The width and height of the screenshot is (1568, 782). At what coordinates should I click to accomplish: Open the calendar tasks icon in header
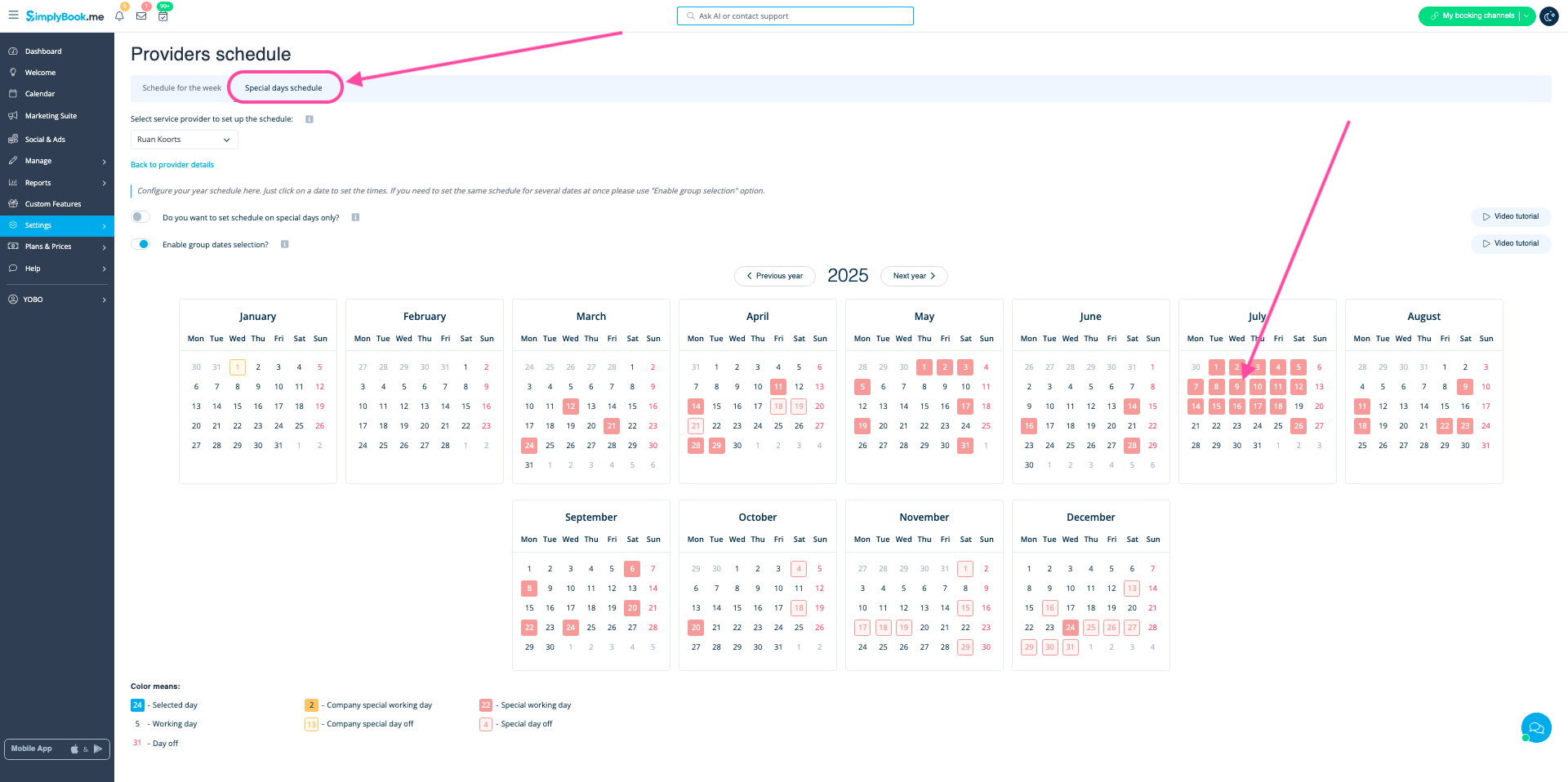(163, 16)
